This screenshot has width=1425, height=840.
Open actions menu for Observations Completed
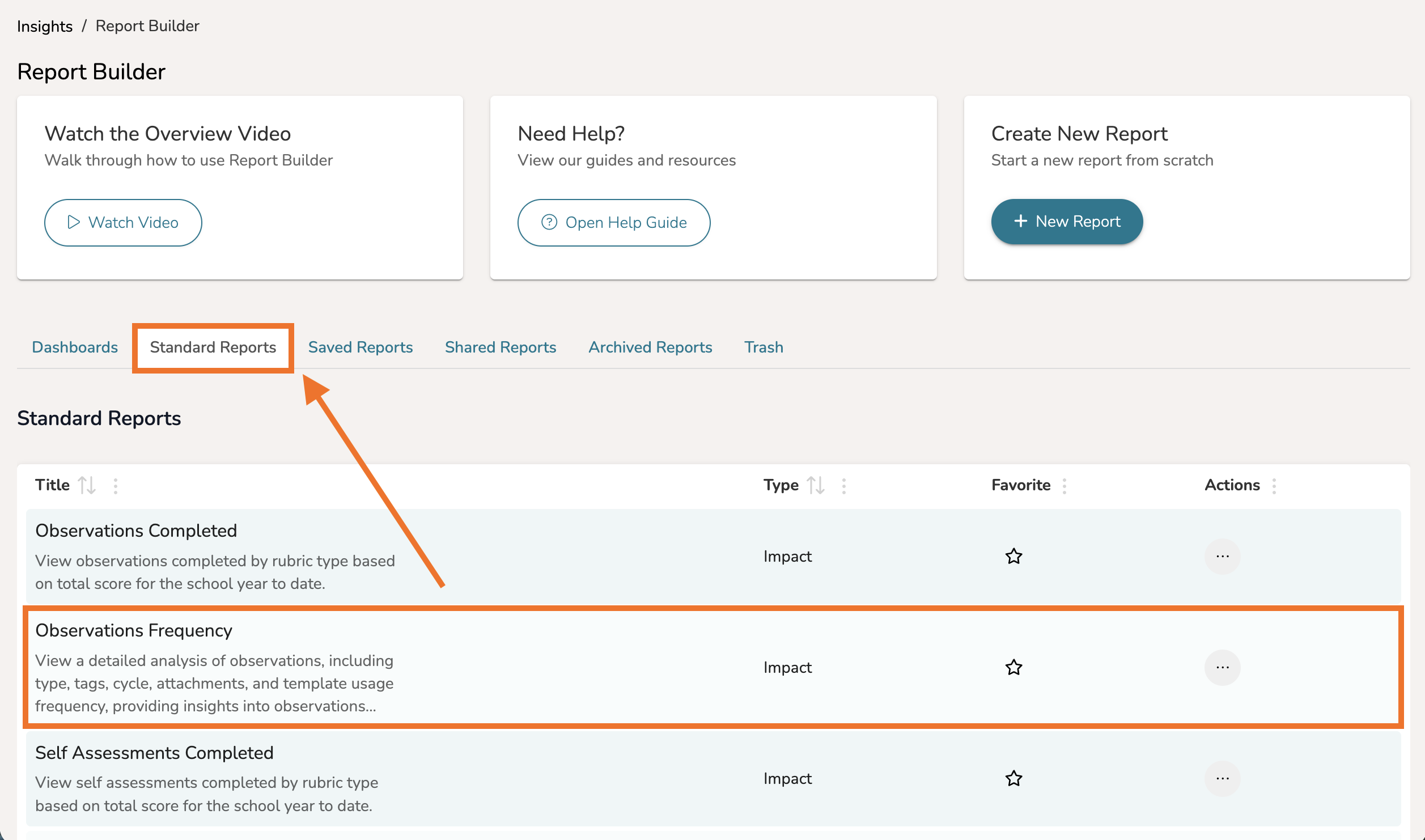1222,556
